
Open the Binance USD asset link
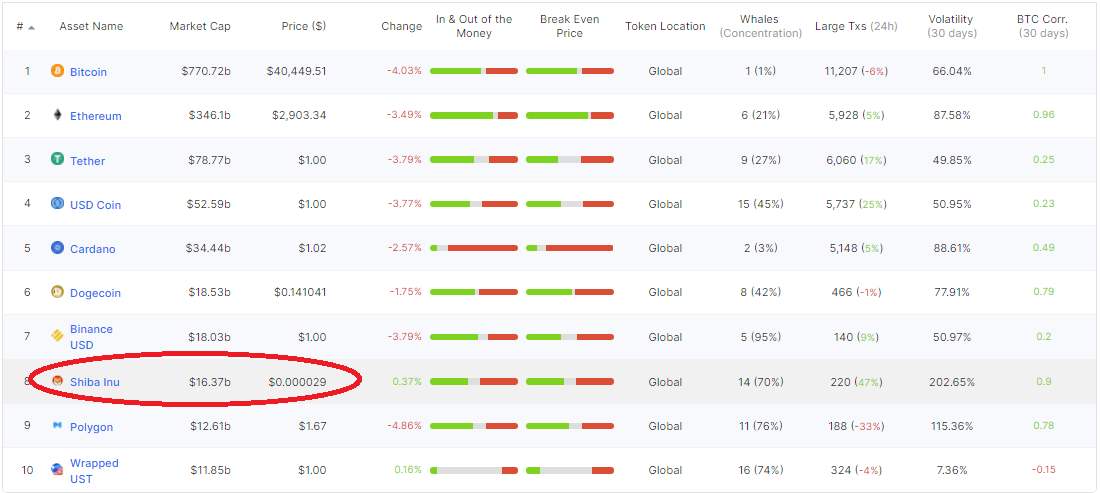click(91, 337)
